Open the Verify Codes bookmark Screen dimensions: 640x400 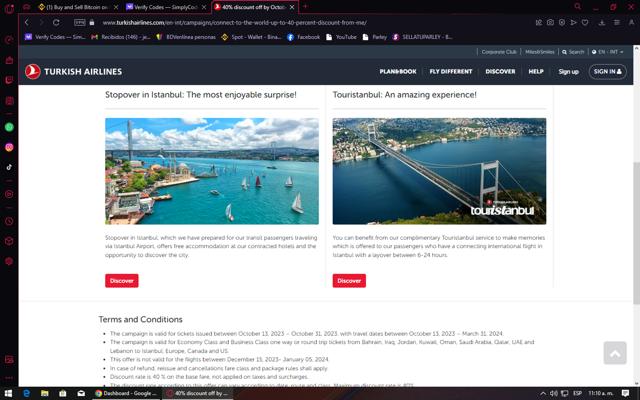[55, 37]
